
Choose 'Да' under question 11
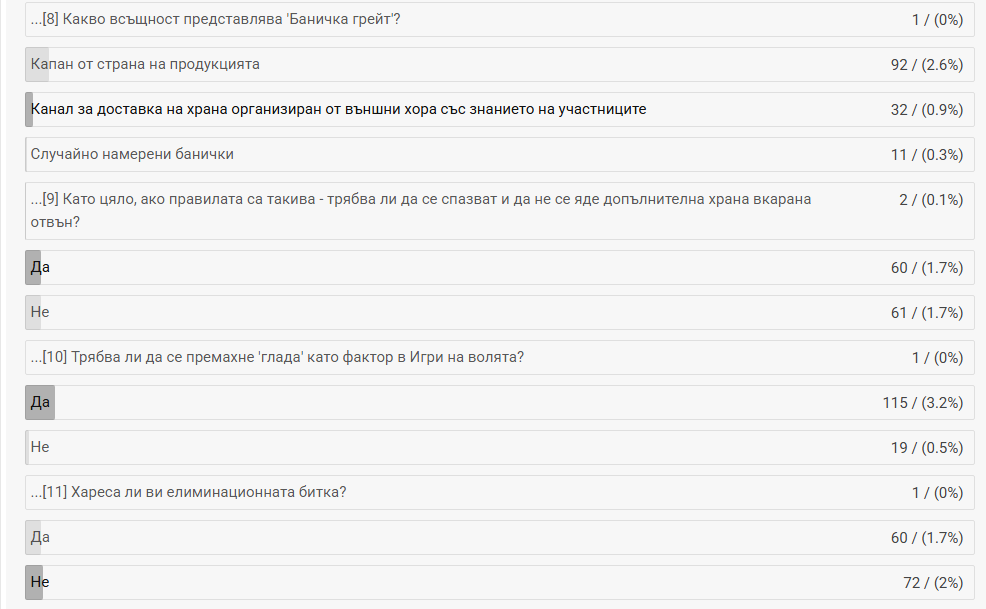(x=41, y=537)
